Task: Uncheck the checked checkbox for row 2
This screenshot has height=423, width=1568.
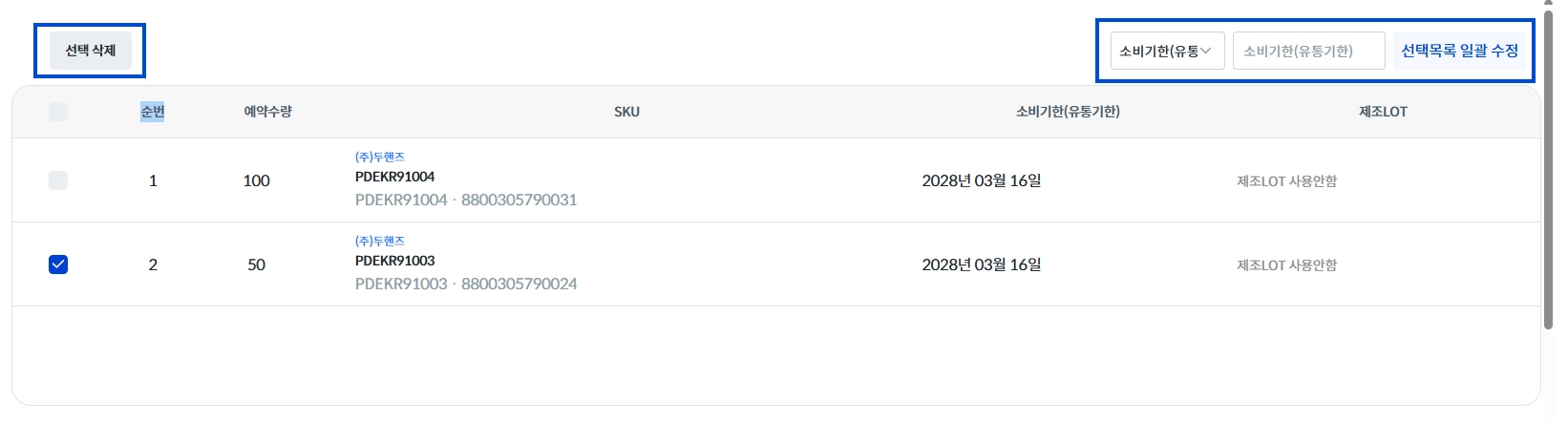Action: click(58, 264)
